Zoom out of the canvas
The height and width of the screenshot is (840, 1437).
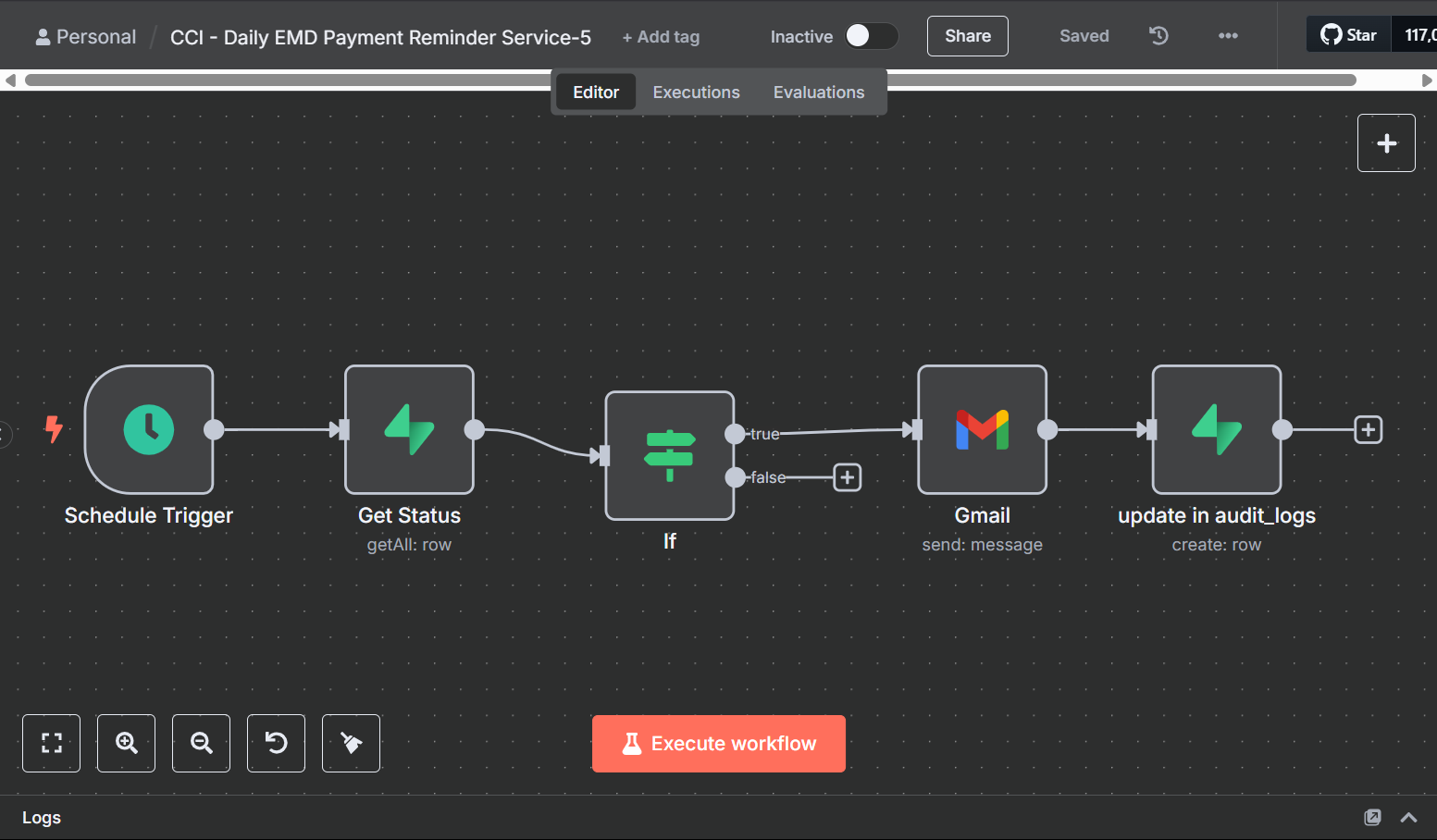(x=202, y=743)
